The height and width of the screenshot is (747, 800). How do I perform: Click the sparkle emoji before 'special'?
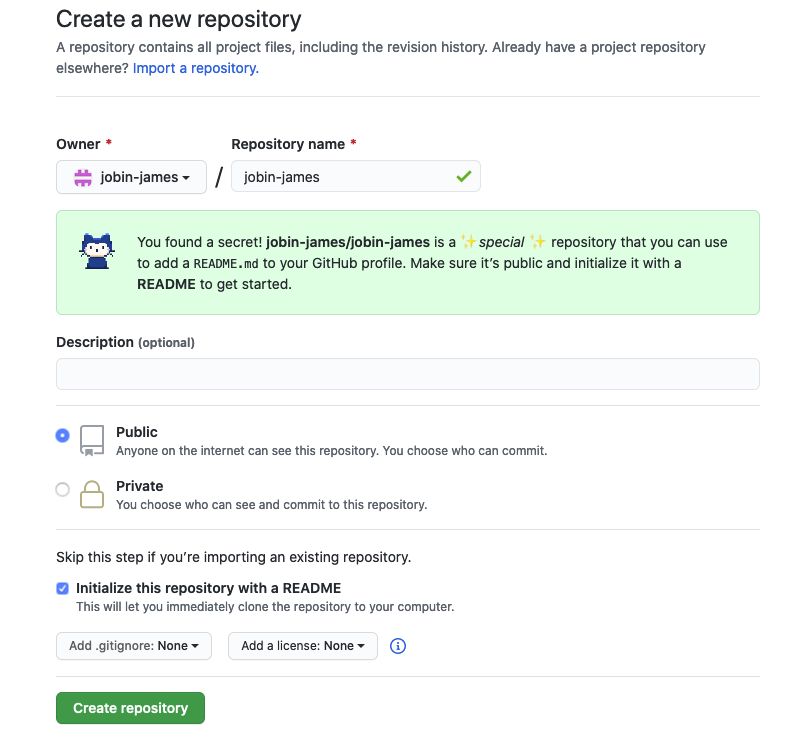[468, 241]
